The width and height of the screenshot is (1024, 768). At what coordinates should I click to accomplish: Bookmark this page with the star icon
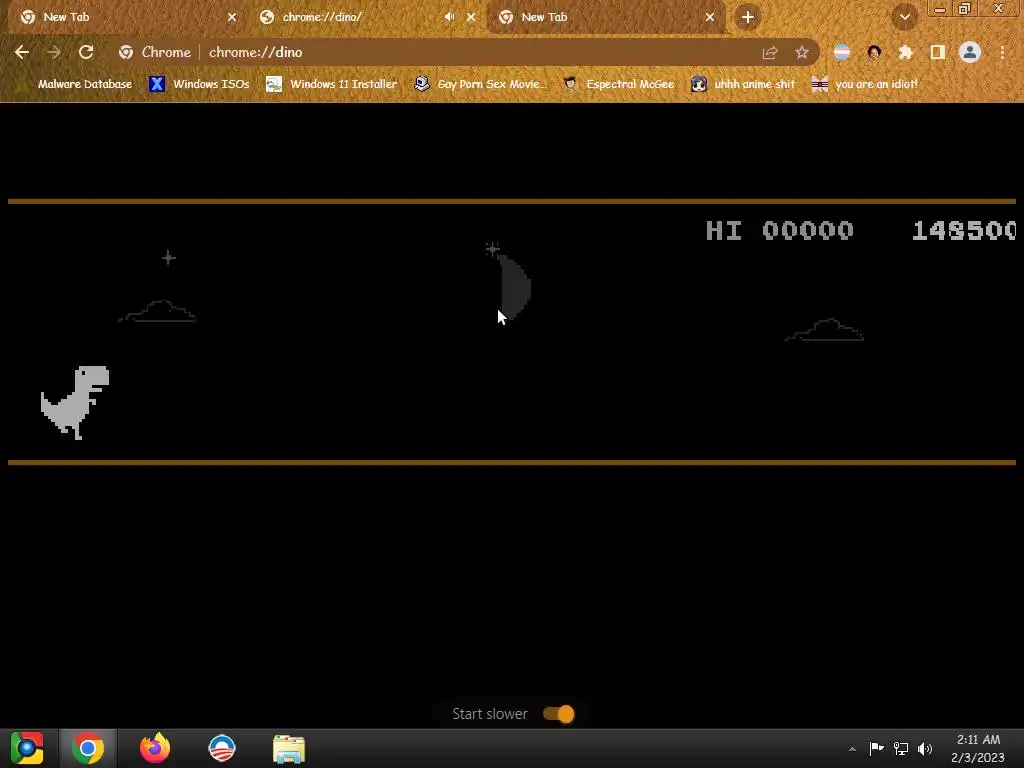pos(802,52)
